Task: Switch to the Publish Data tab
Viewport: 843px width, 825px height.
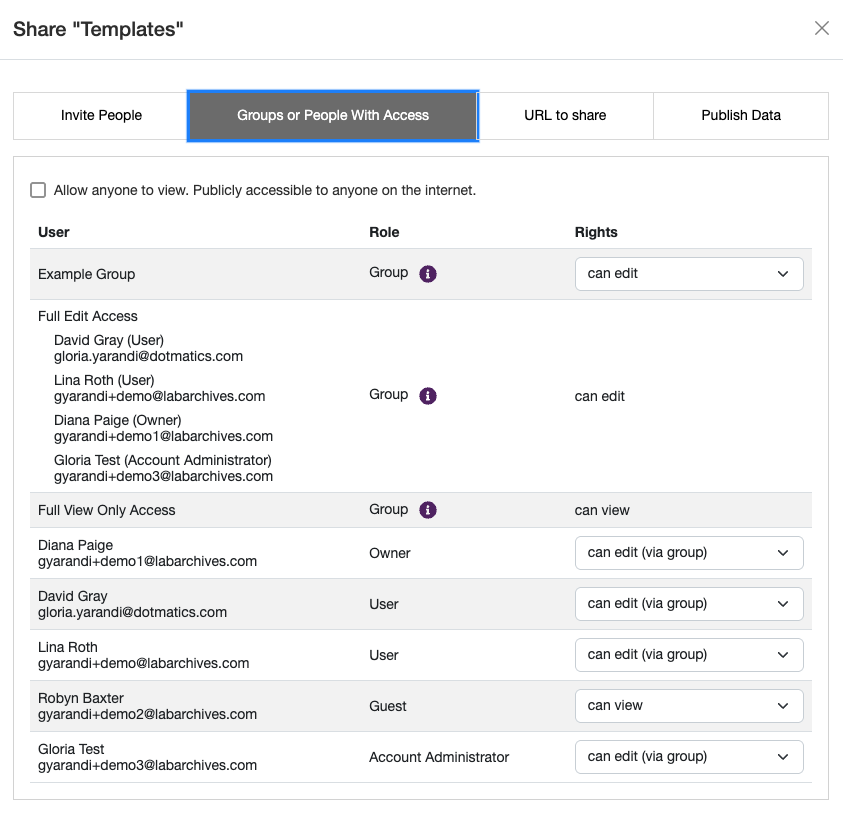Action: (740, 115)
